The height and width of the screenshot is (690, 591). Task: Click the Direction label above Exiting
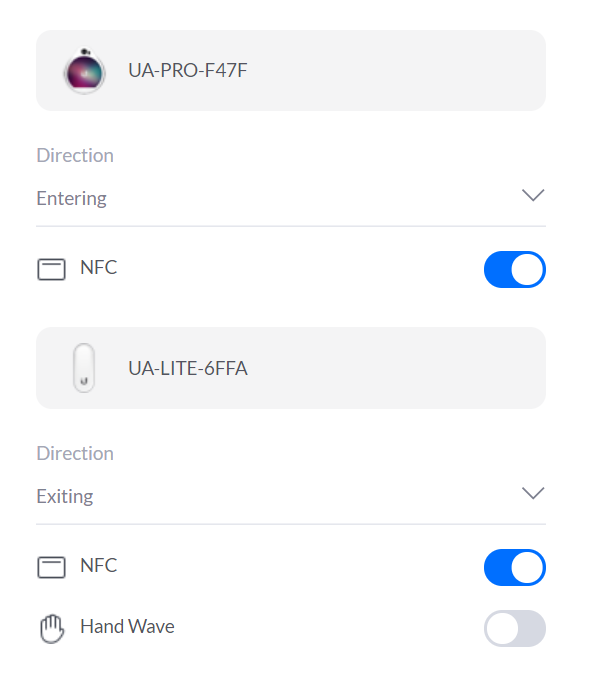75,453
